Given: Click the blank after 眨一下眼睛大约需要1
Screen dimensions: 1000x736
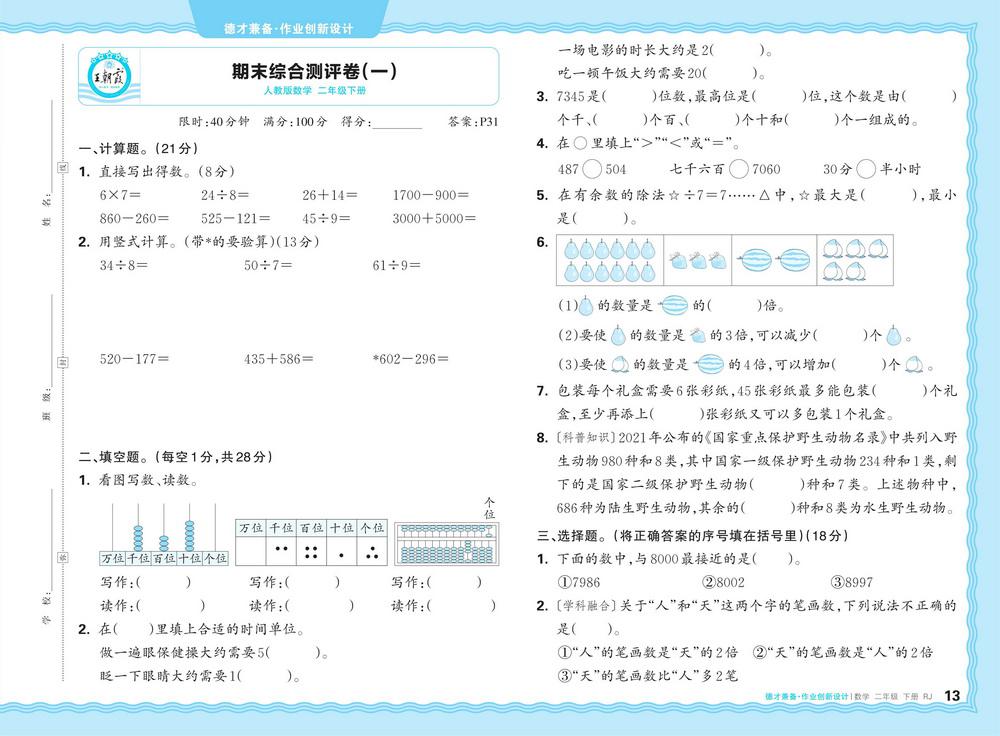Looking at the screenshot, I should pos(265,676).
